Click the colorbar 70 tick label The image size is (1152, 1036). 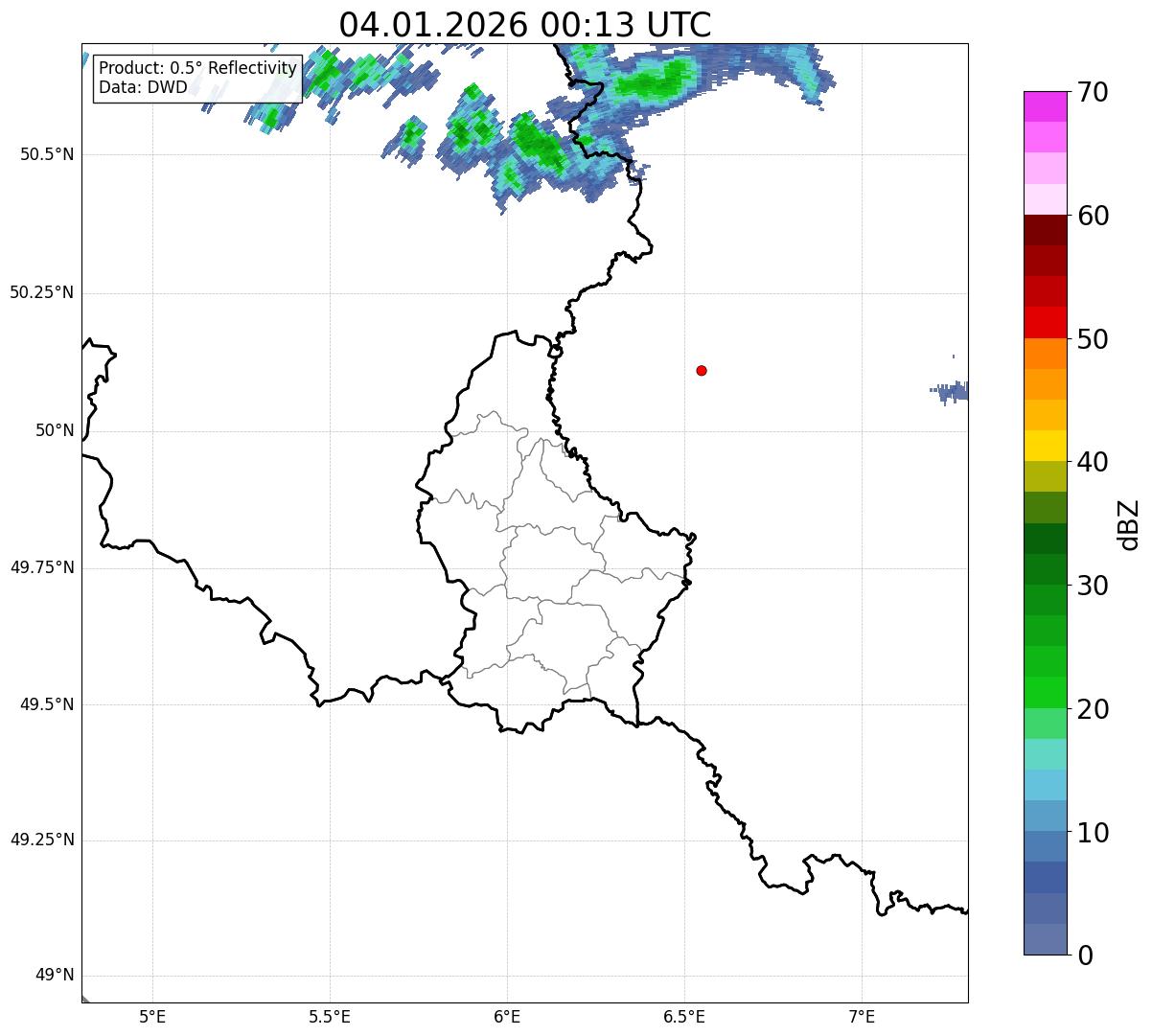click(1093, 92)
